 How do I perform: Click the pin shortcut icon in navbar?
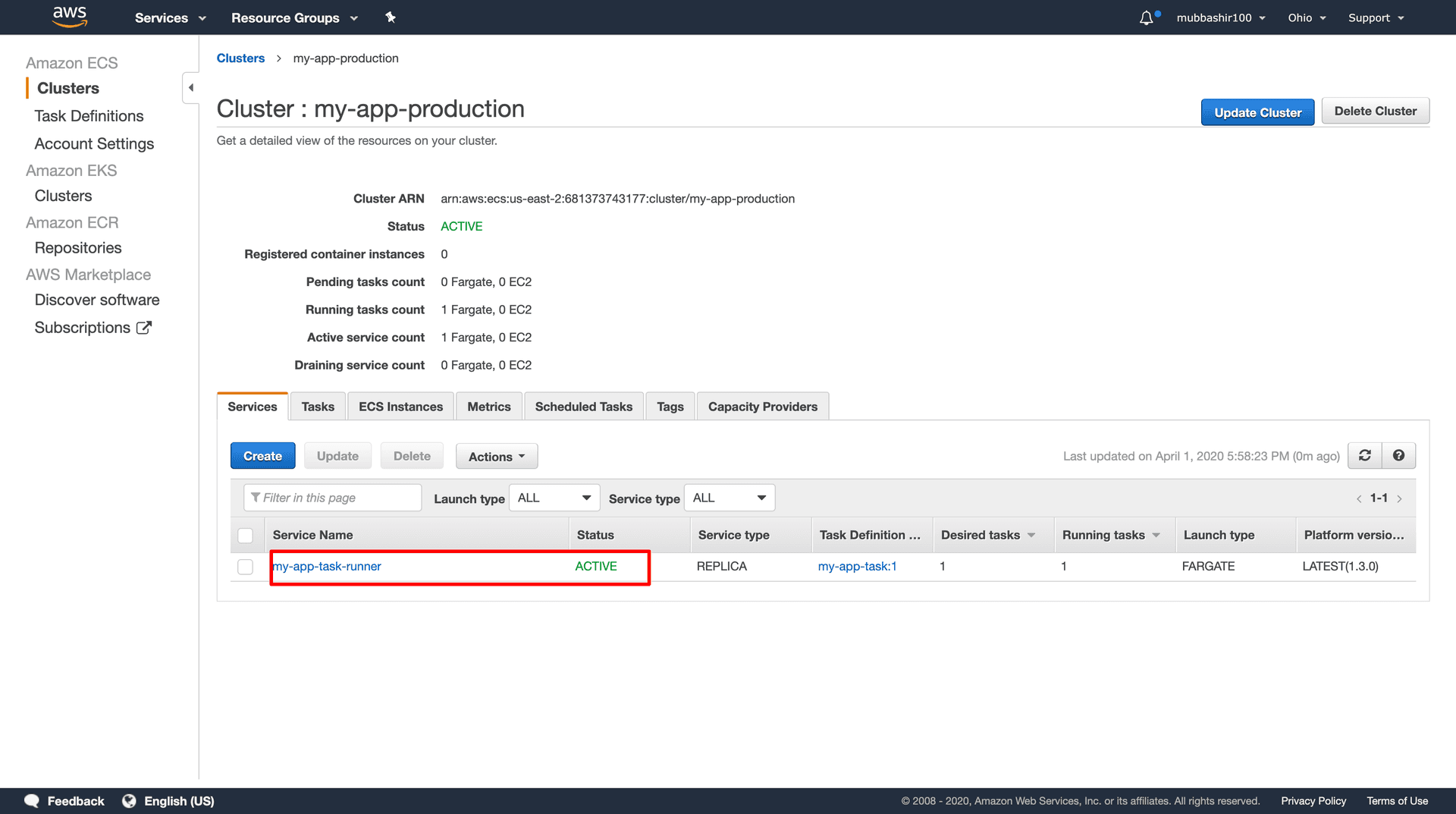pos(391,17)
